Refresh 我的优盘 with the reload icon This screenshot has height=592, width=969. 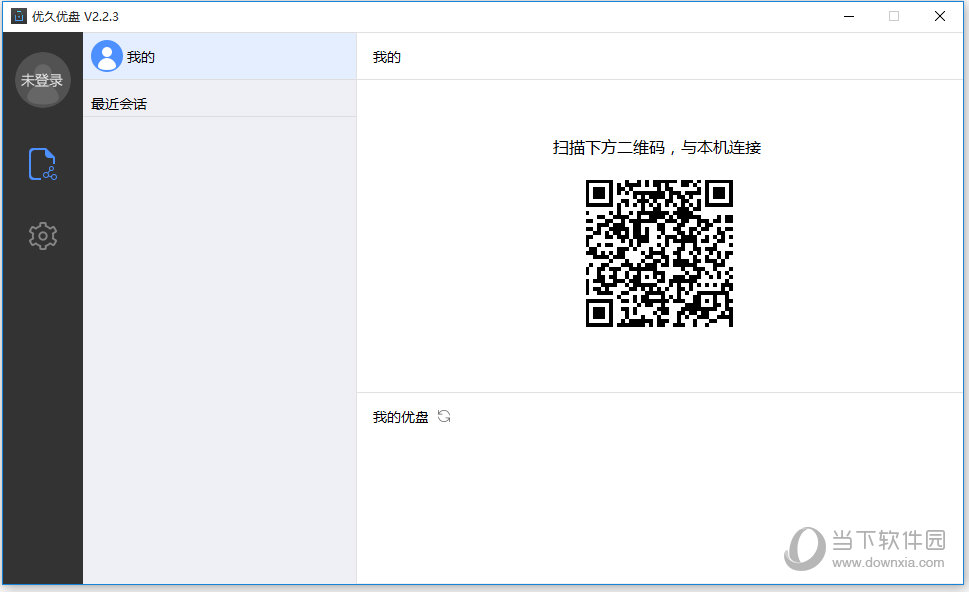coord(444,417)
